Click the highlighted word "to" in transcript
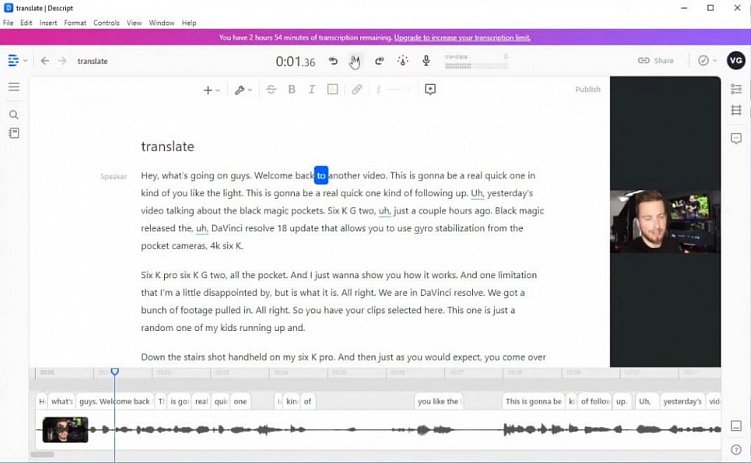 click(321, 175)
